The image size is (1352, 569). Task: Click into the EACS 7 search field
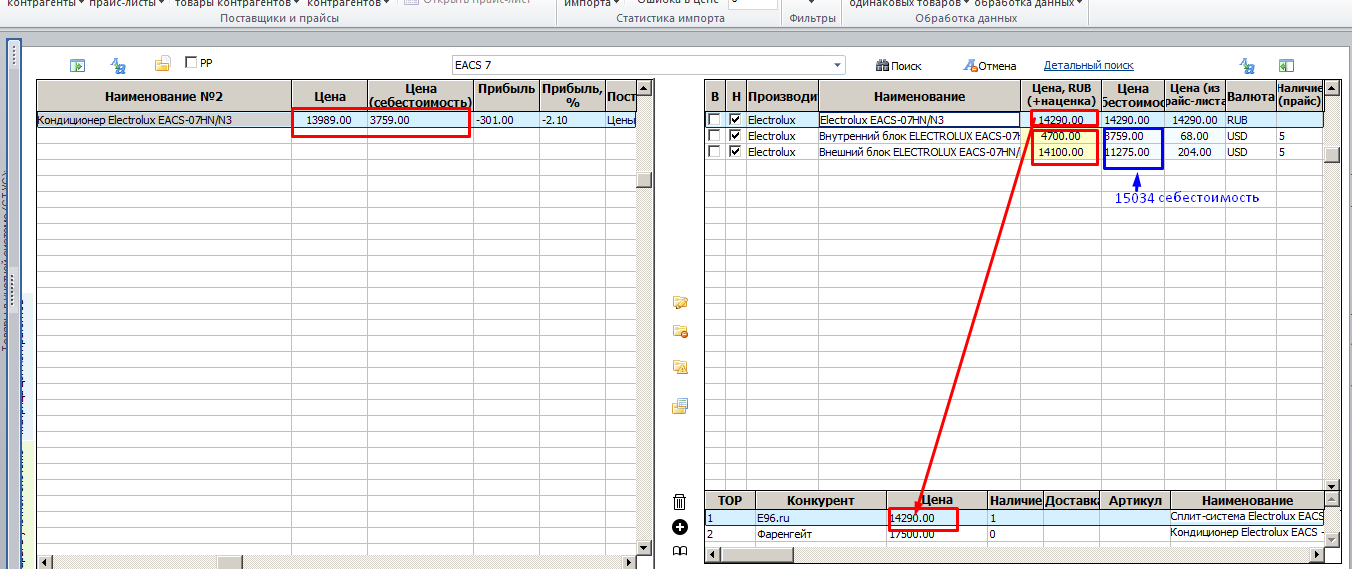tap(640, 66)
